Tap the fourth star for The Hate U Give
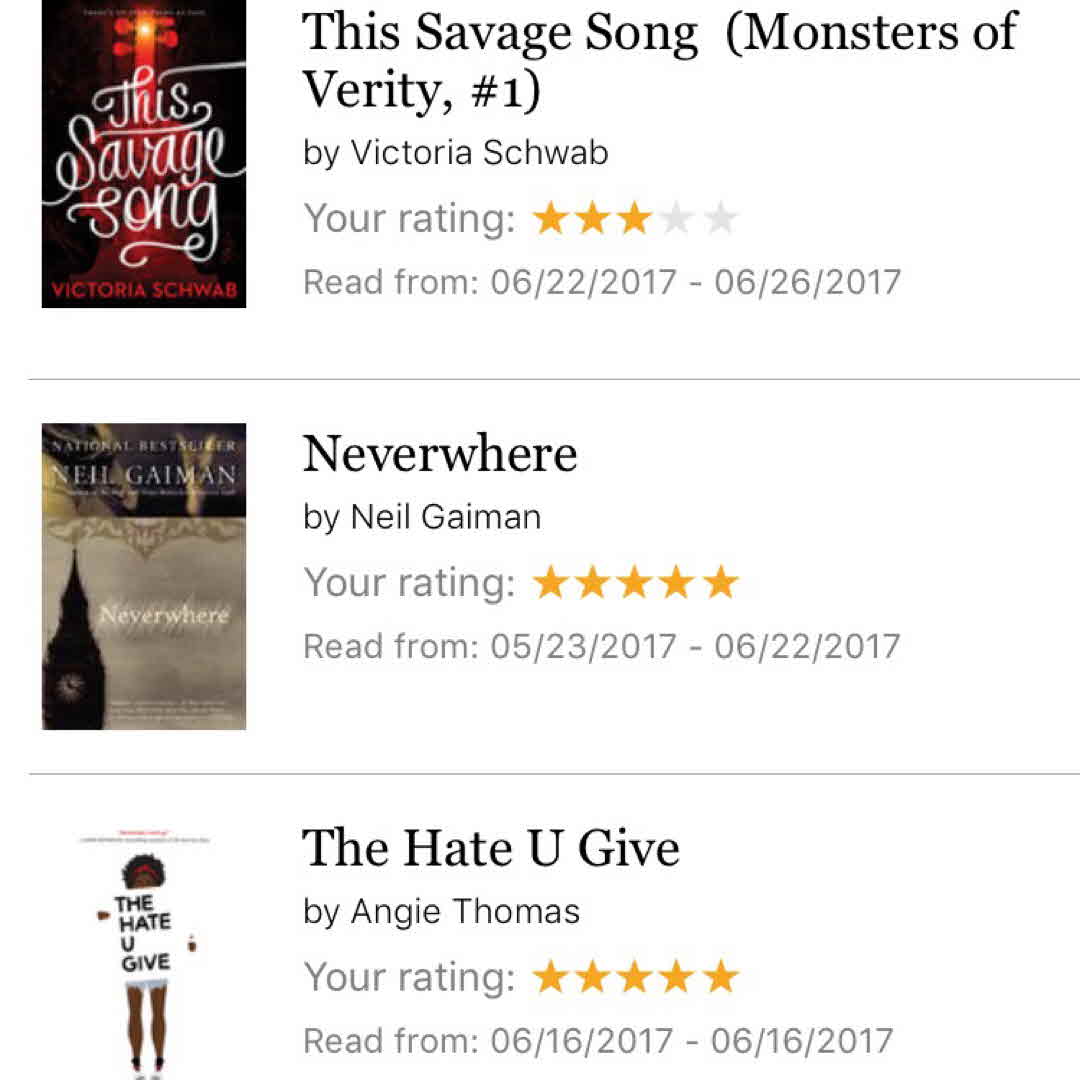The image size is (1080, 1080). (677, 977)
